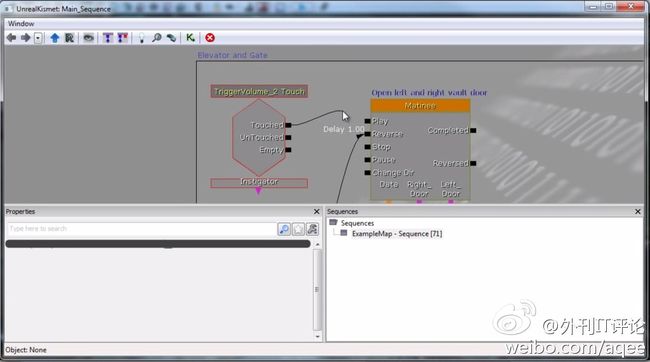
Task: Click the Empty output connector
Action: point(289,150)
